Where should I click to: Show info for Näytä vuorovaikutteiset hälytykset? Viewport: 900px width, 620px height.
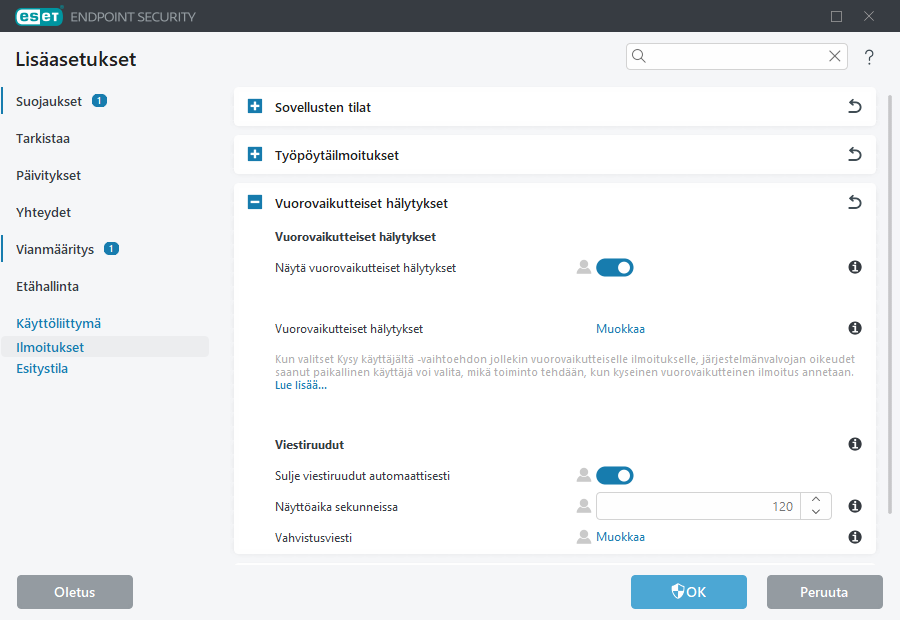coord(855,267)
